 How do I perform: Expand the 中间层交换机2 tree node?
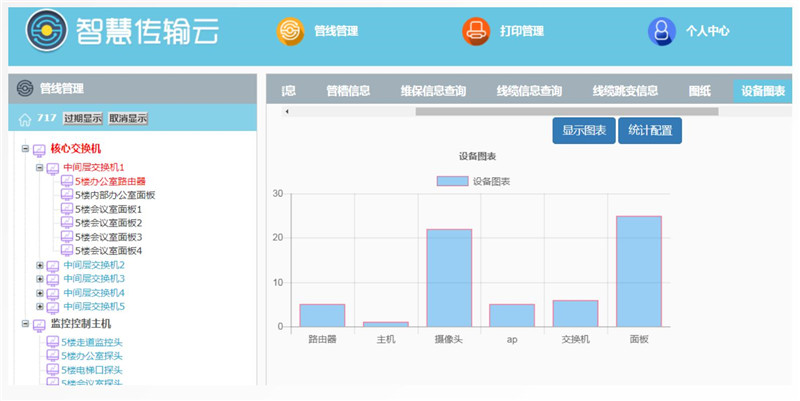pos(40,265)
